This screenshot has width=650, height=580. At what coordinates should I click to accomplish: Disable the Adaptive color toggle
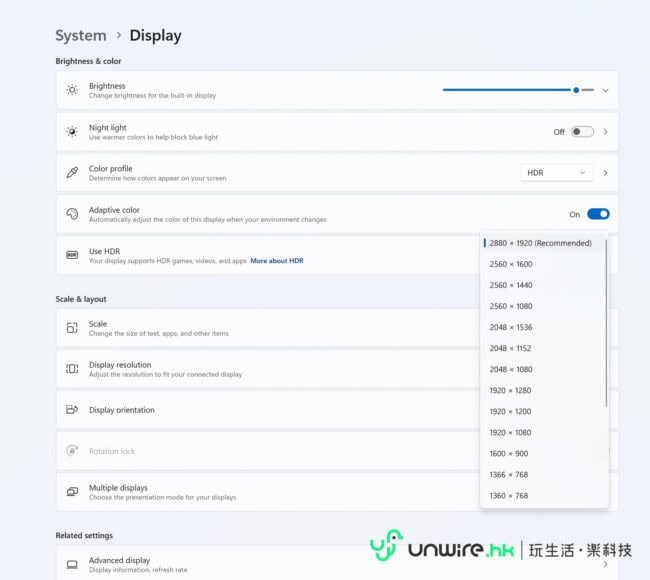click(x=598, y=214)
